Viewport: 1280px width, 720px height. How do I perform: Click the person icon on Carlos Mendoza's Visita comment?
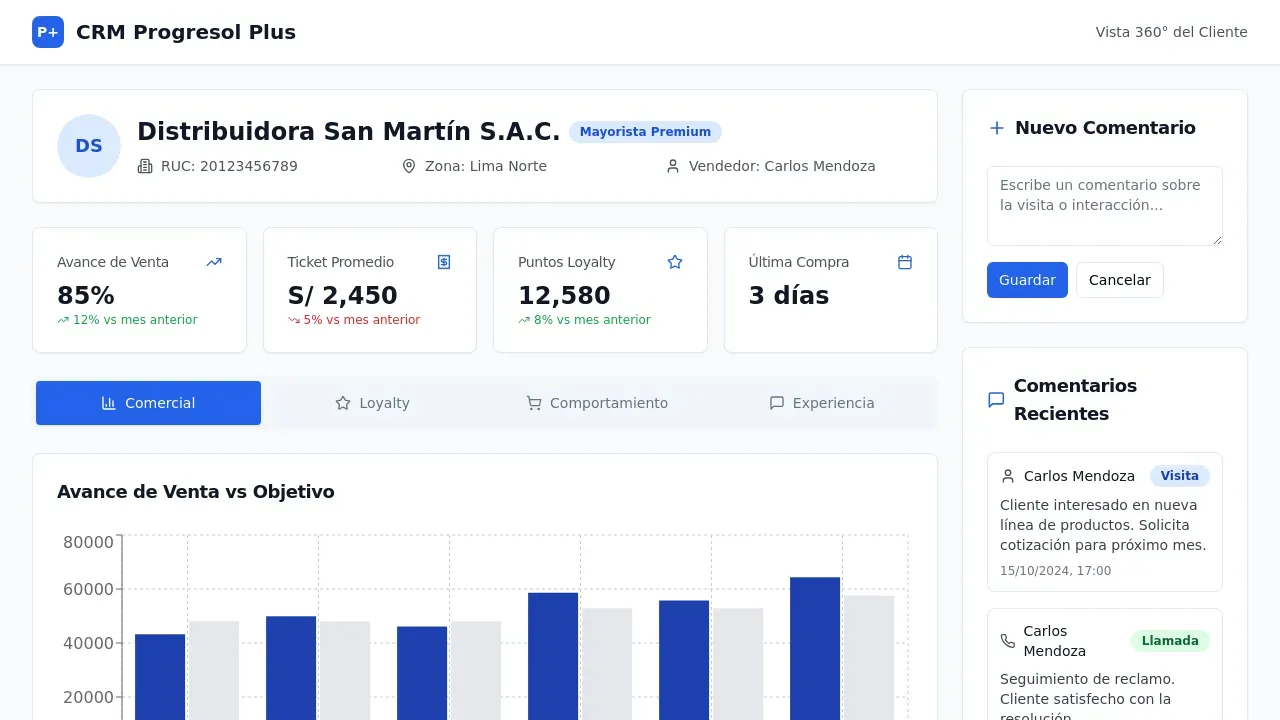pos(1008,475)
